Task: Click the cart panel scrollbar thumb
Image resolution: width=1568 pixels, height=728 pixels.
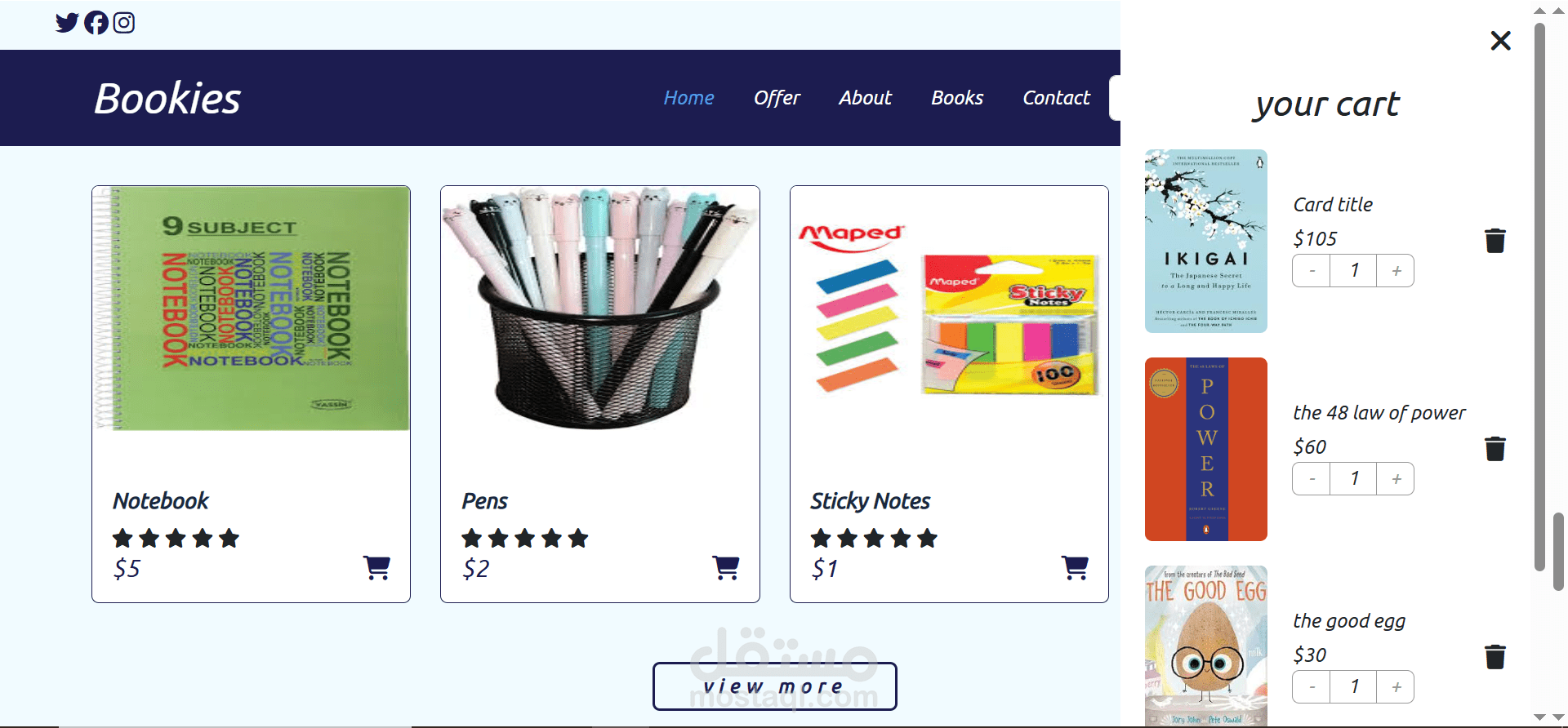Action: pyautogui.click(x=1539, y=297)
